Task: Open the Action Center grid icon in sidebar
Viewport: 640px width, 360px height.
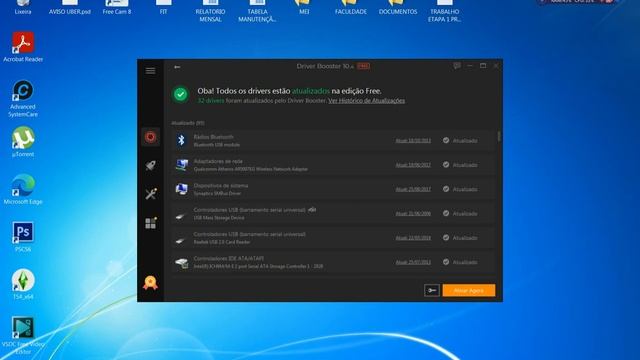Action: pos(151,223)
